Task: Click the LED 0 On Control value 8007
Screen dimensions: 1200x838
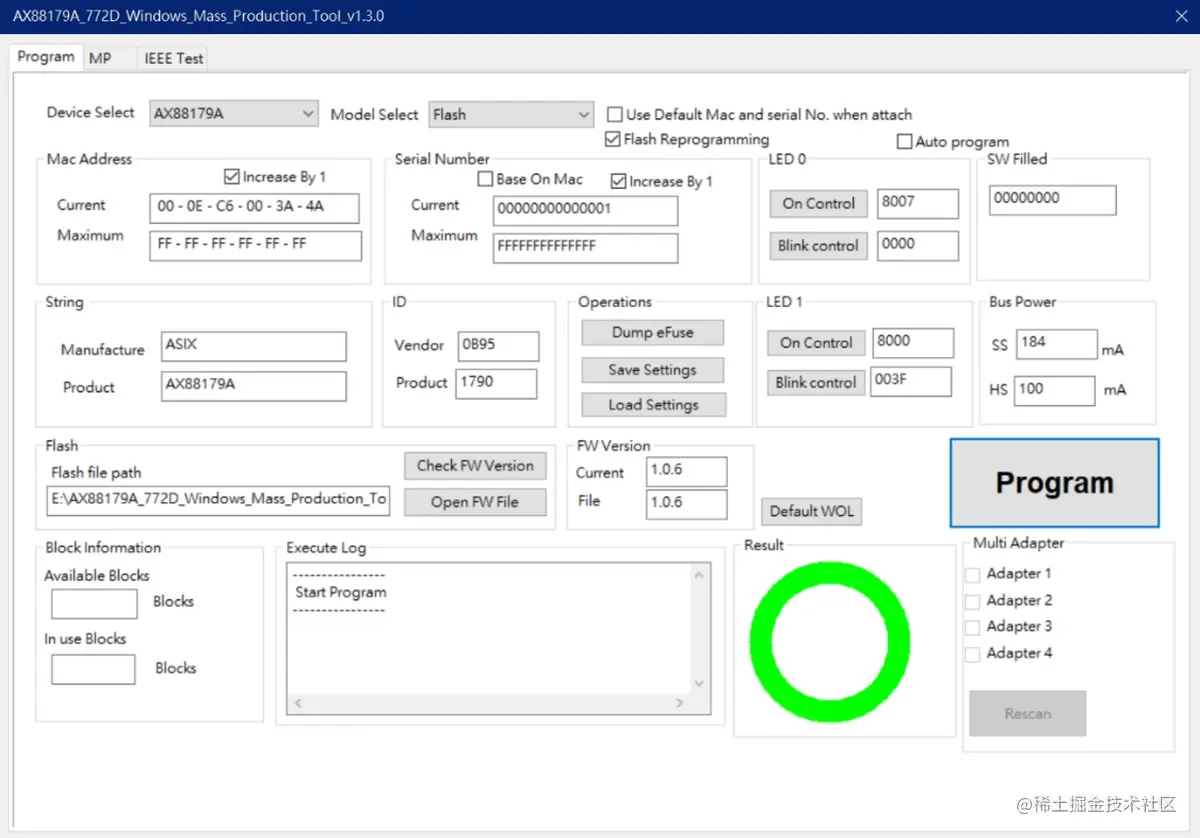Action: pyautogui.click(x=918, y=203)
